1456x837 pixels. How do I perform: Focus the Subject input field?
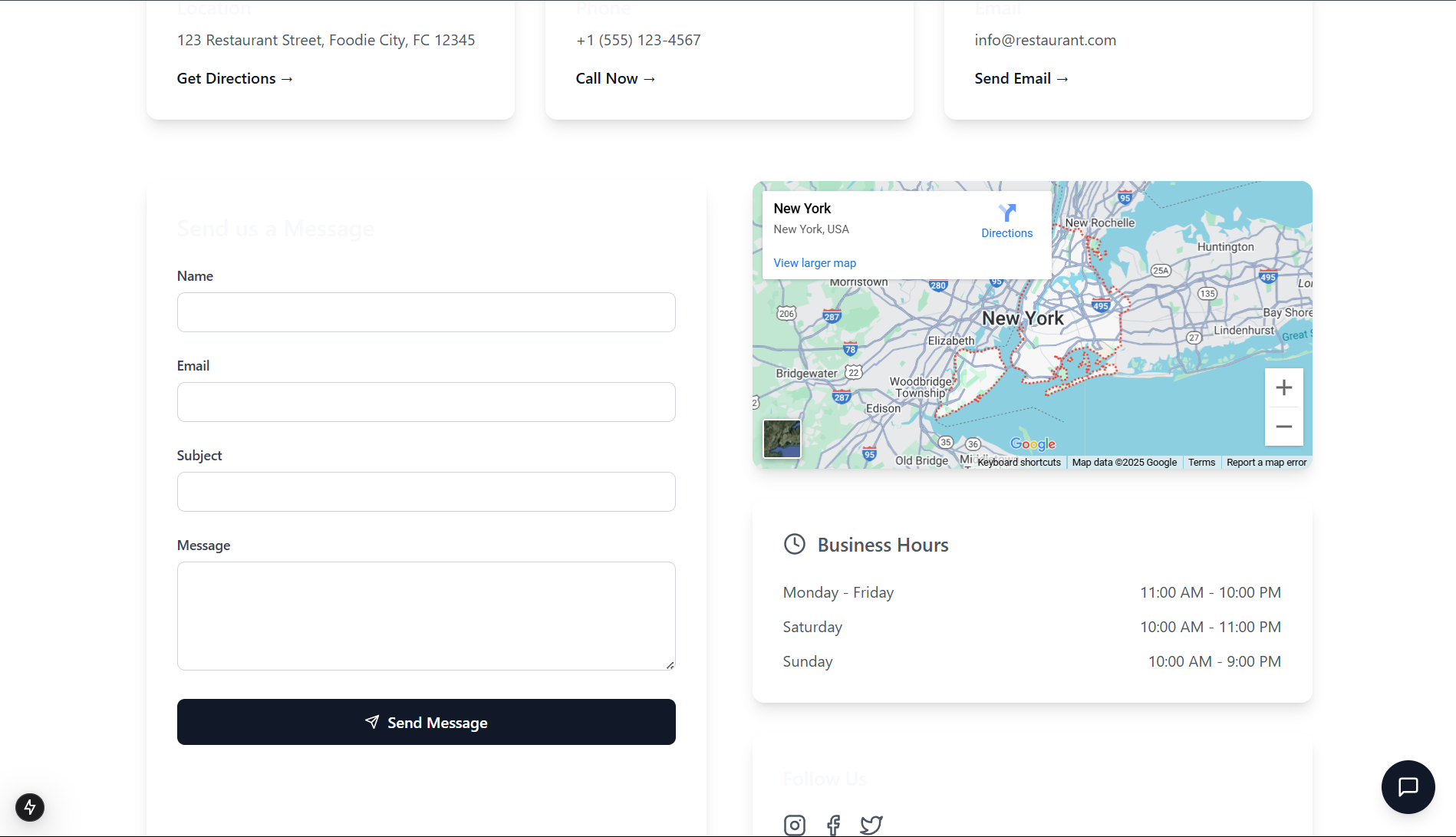(427, 492)
